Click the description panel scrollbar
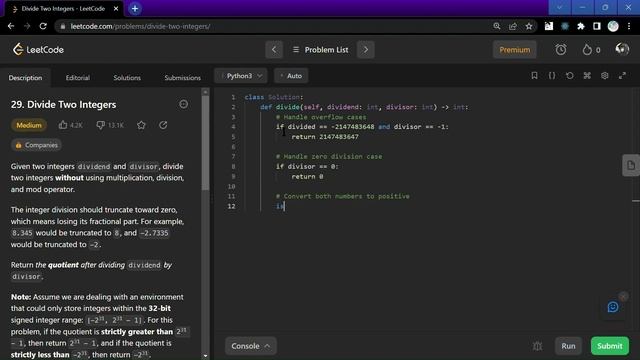This screenshot has height=360, width=640. [x=205, y=143]
